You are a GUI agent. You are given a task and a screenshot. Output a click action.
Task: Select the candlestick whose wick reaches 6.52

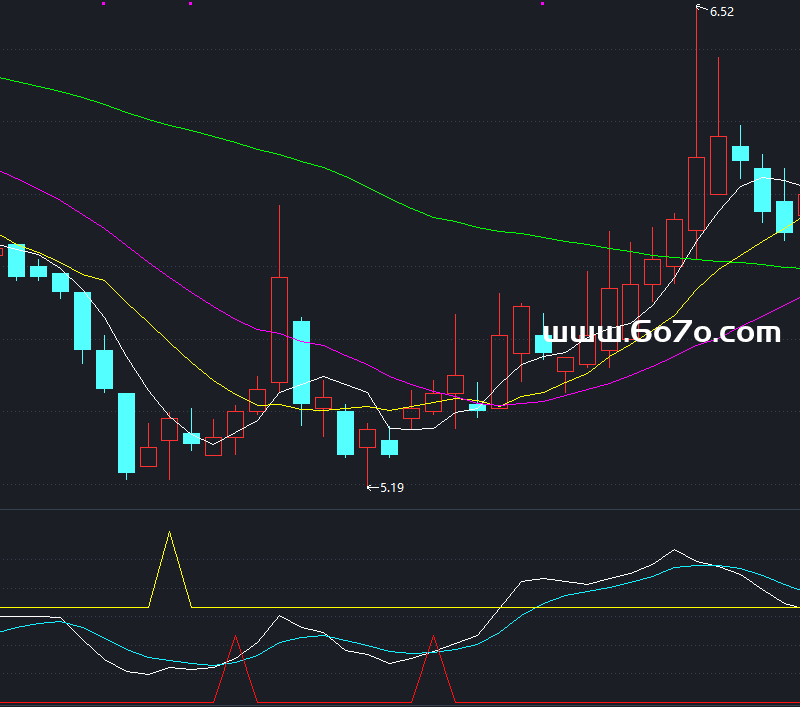(696, 133)
